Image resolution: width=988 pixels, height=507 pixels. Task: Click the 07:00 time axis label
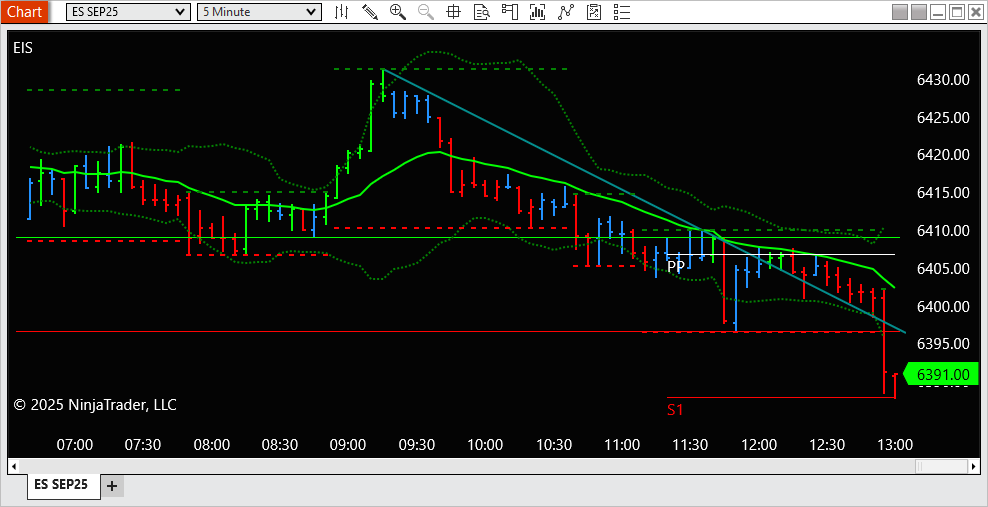point(75,445)
